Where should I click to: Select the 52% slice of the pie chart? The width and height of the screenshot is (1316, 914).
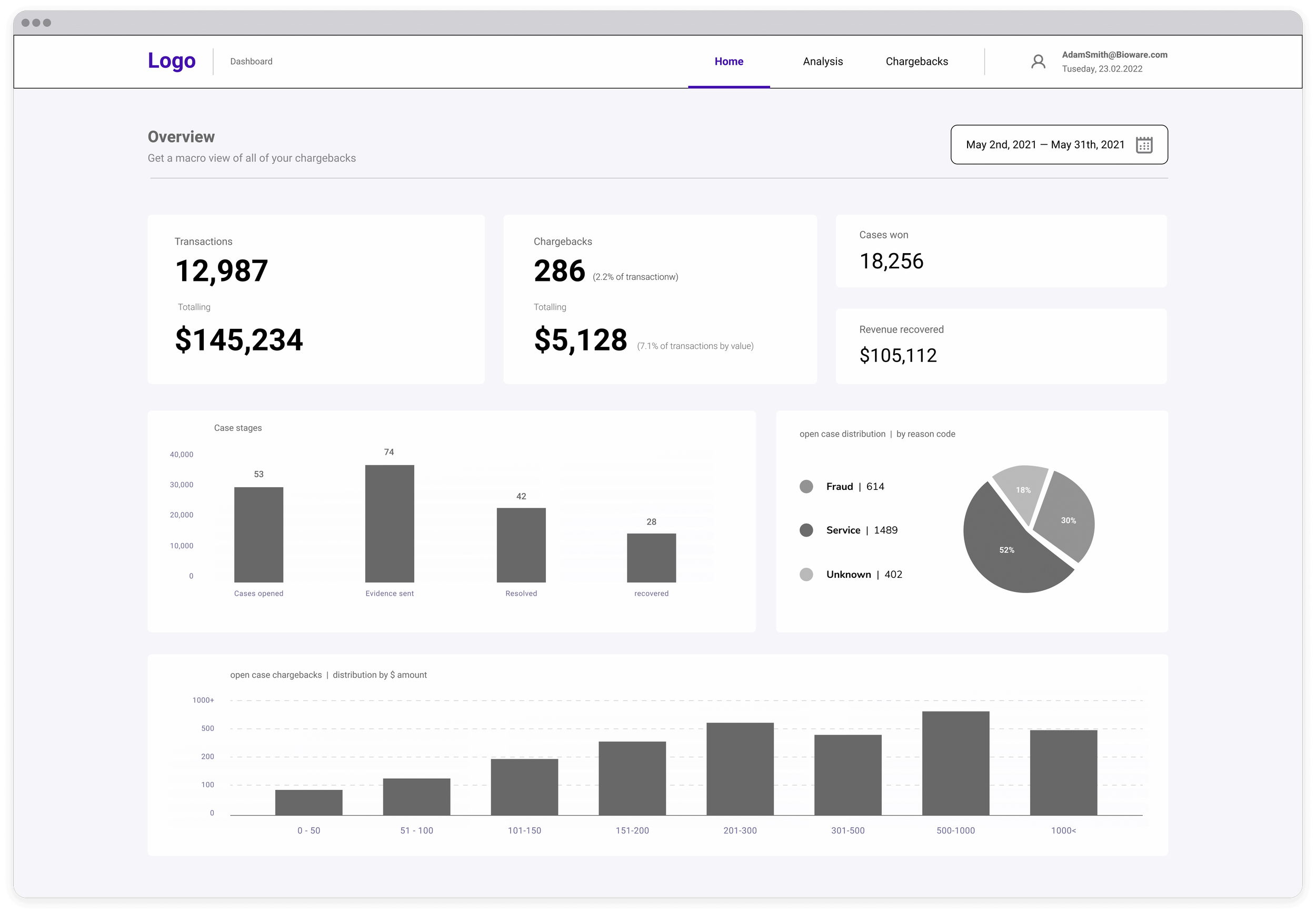click(1006, 550)
